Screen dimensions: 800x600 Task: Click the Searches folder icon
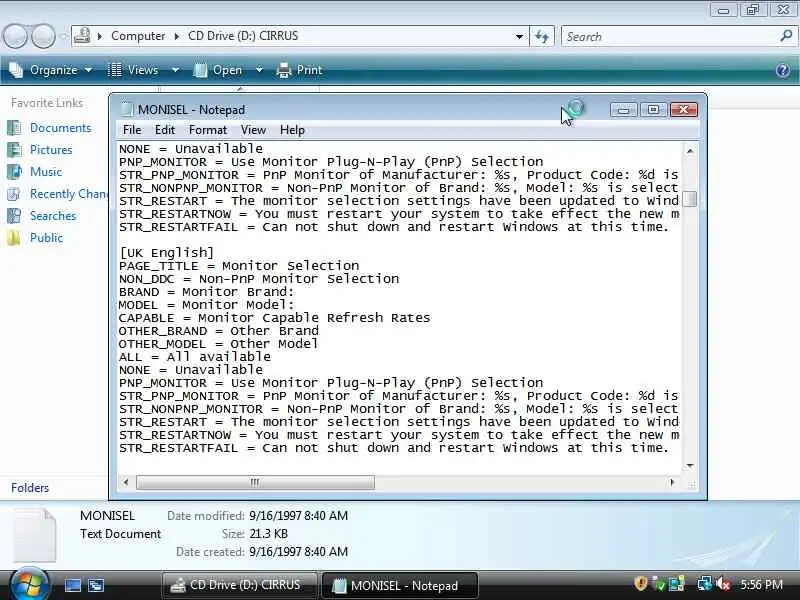(14, 216)
